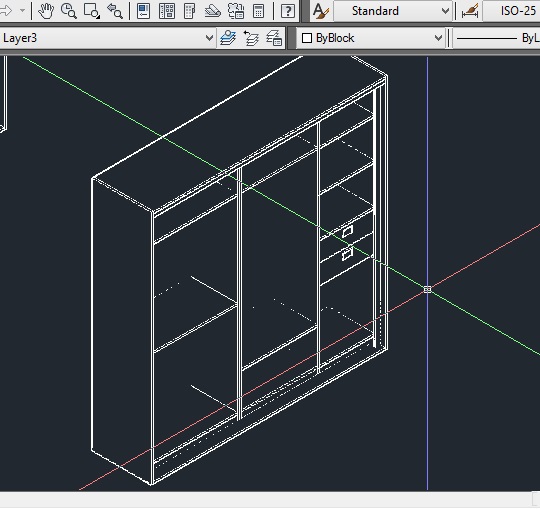This screenshot has height=509, width=540.
Task: Open the Sheet Set Manager
Action: click(212, 11)
